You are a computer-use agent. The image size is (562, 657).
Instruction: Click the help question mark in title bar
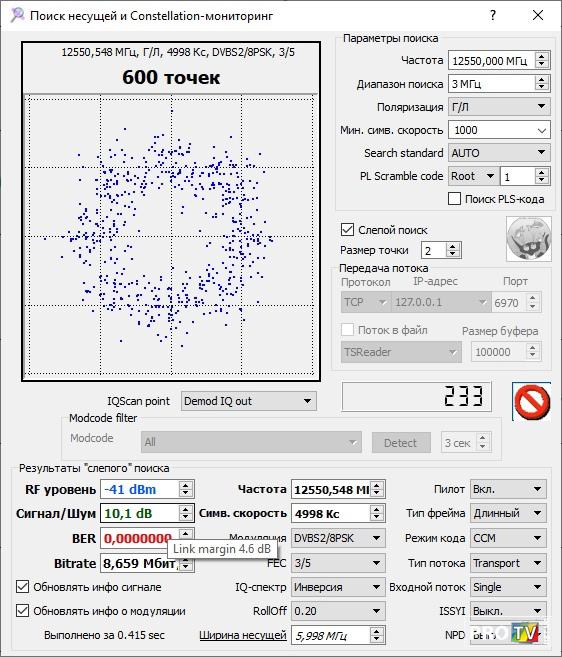[493, 16]
